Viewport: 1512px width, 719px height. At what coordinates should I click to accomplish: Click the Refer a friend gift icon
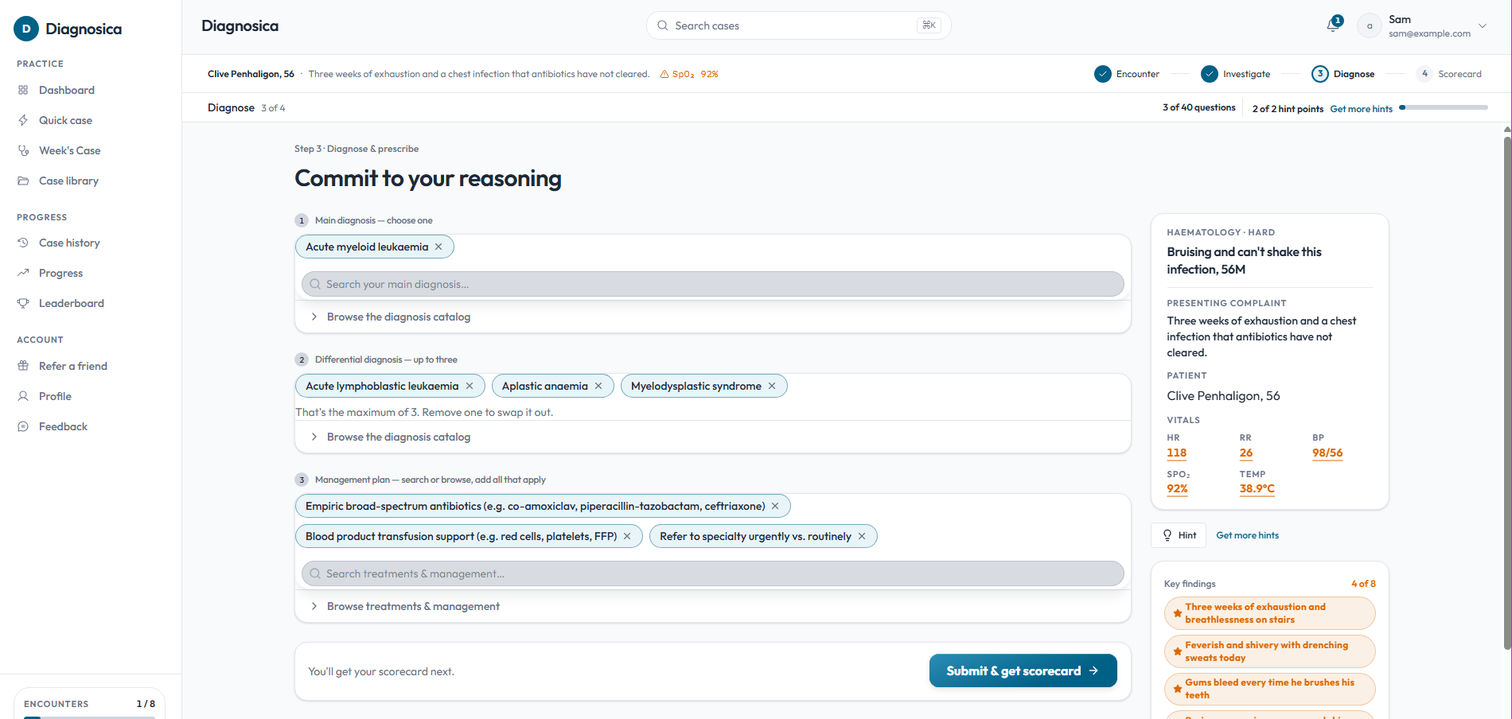(x=23, y=366)
